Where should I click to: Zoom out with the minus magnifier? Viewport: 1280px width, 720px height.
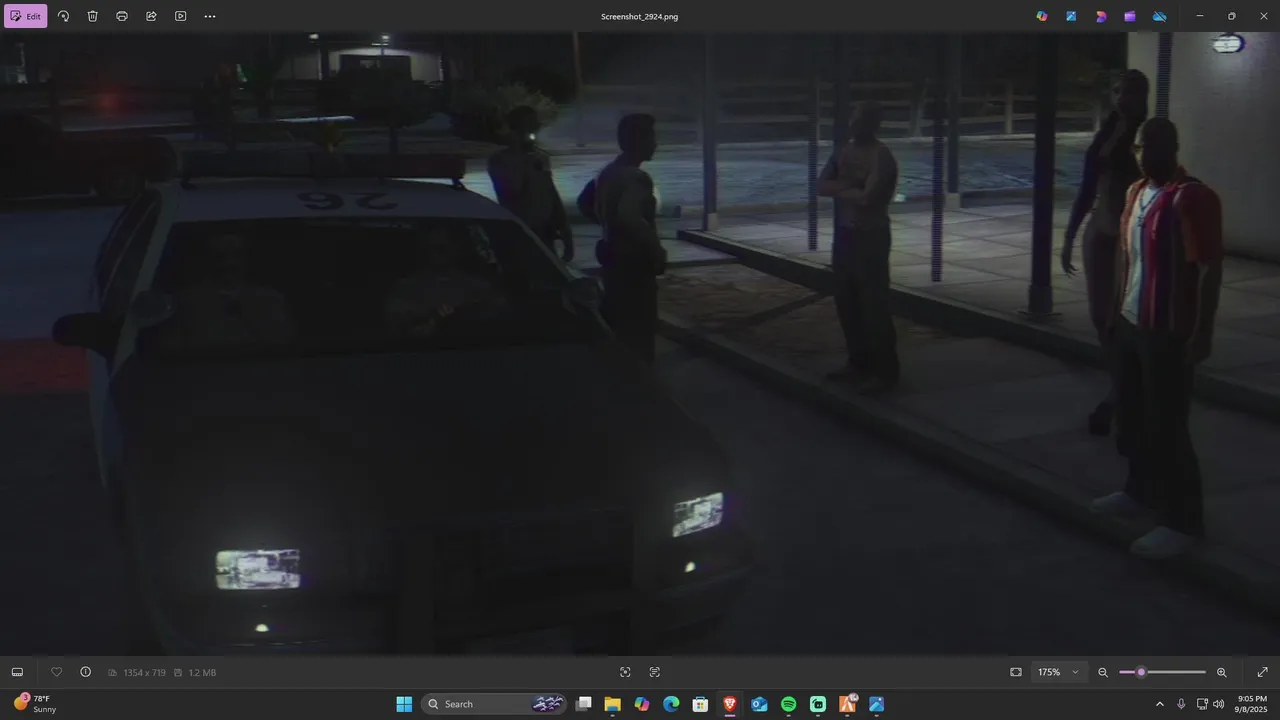[x=1103, y=672]
